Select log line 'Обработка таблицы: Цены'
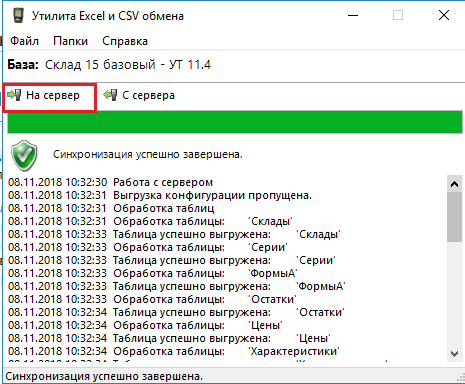Screen dimensions: 465x384 pos(145,325)
